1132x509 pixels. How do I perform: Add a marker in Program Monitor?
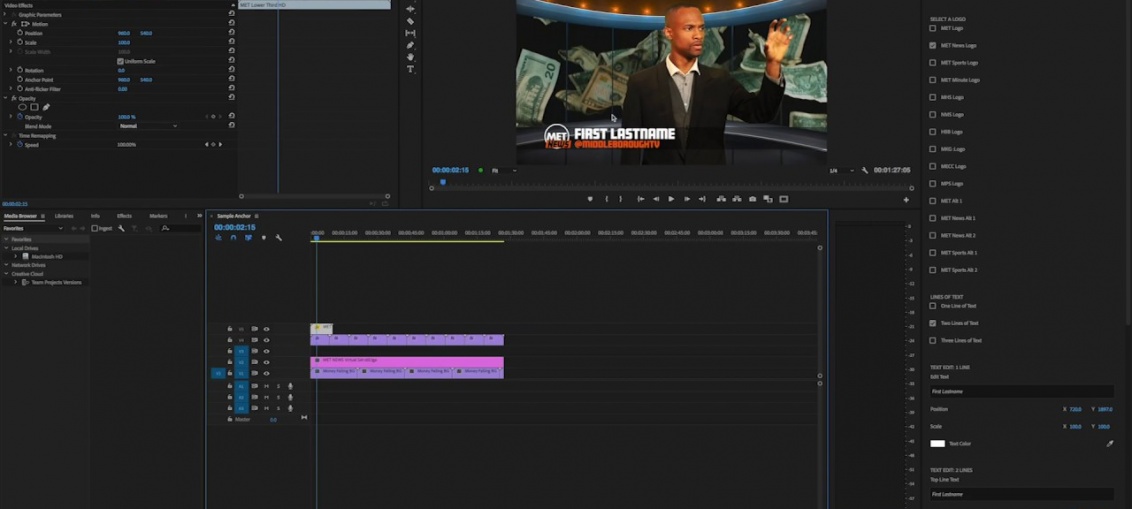coord(590,199)
